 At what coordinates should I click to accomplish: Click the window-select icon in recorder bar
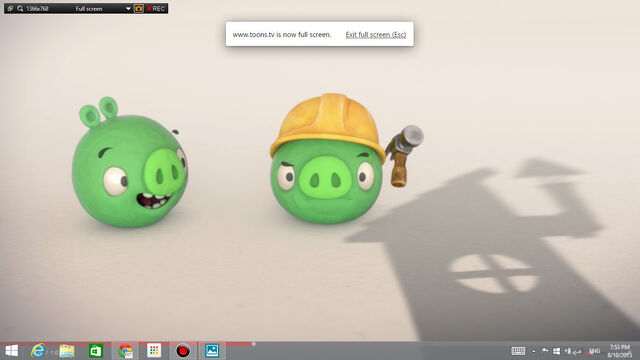pos(10,9)
